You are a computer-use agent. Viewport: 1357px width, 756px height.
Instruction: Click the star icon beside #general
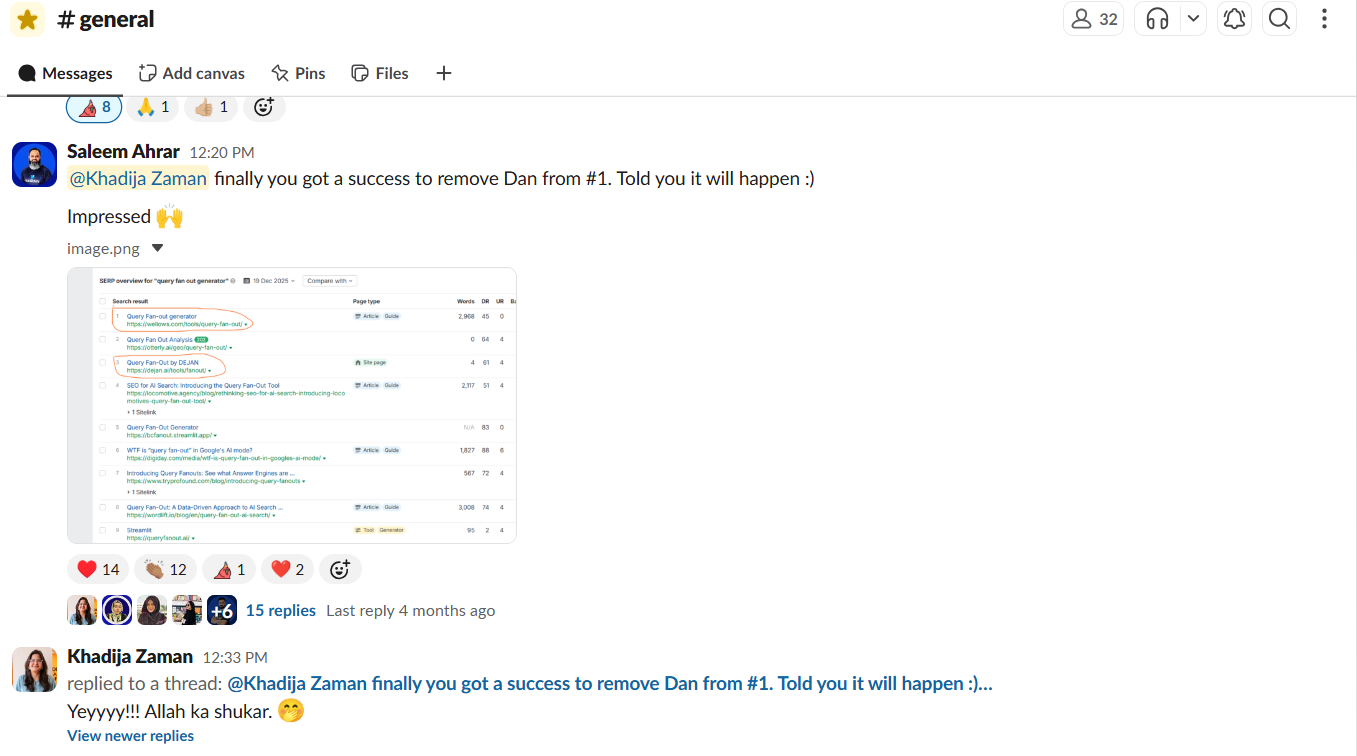coord(28,19)
